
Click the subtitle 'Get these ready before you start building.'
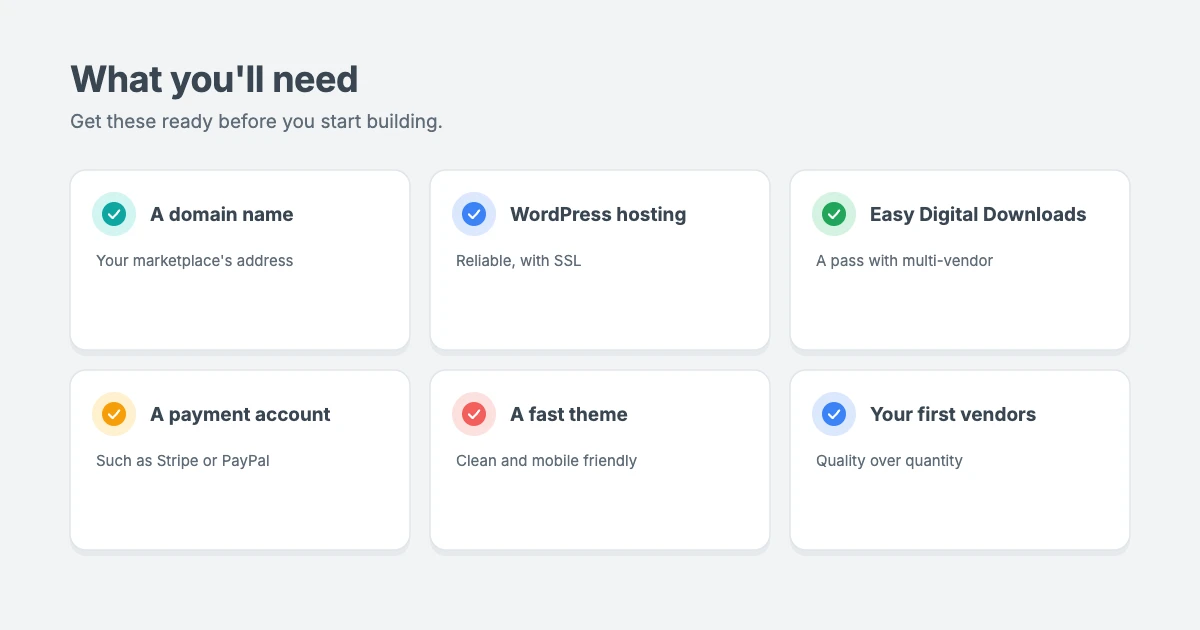click(256, 122)
